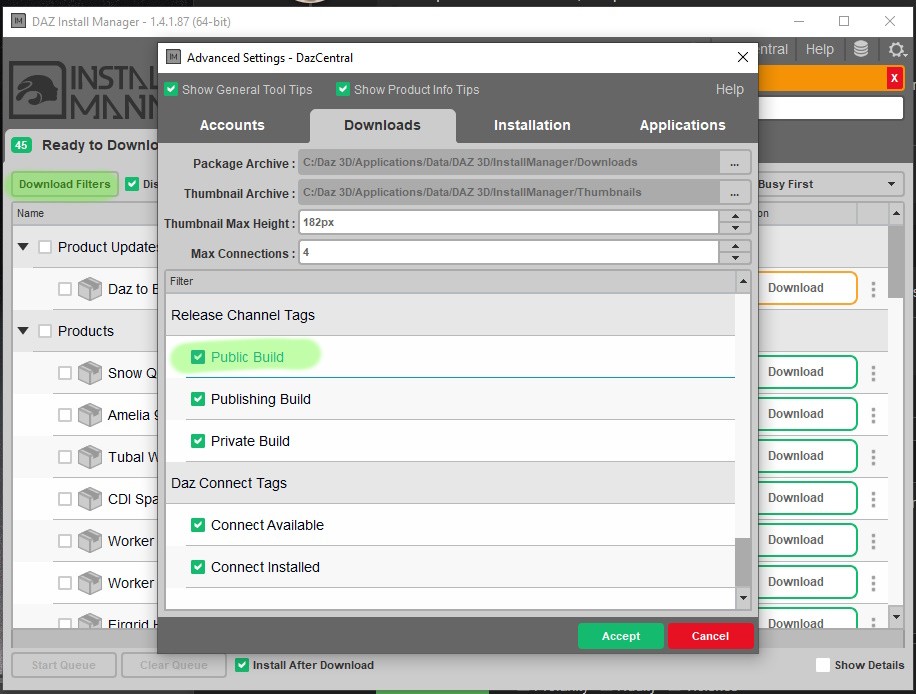Screen dimensions: 916x694
Task: Open the Applications tab
Action: 682,126
